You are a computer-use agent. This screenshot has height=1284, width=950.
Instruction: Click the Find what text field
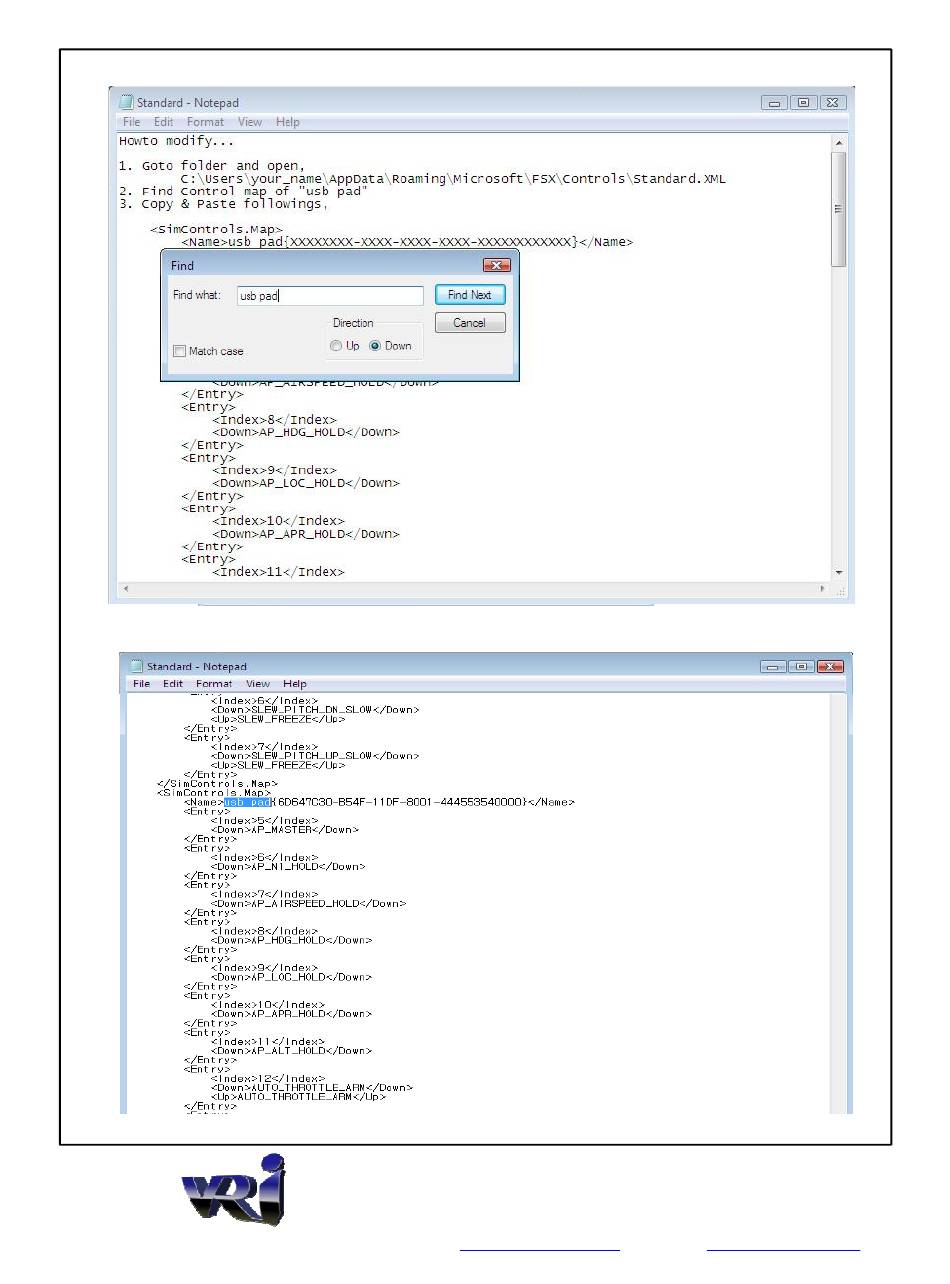pos(330,296)
